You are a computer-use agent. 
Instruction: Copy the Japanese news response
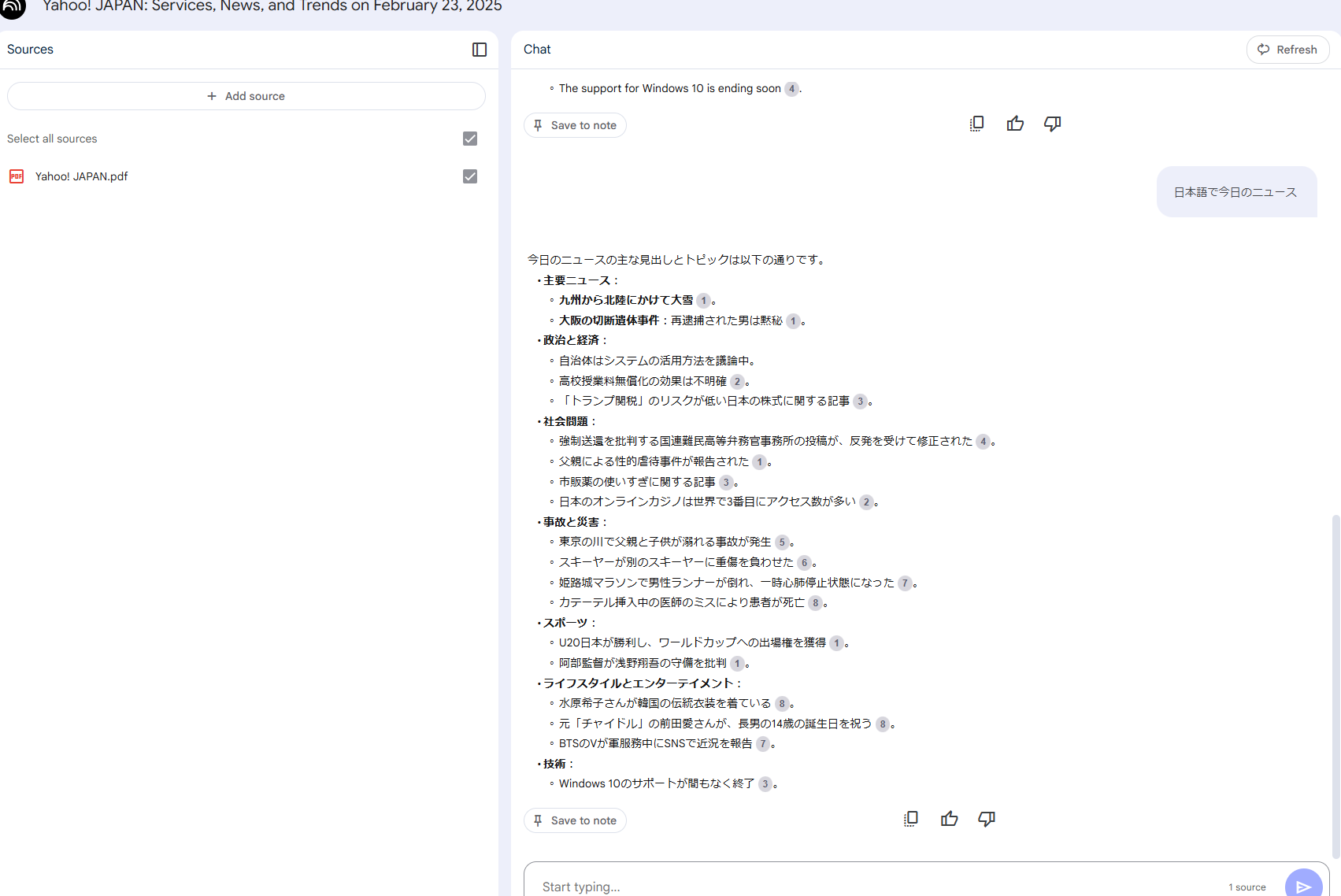(x=911, y=819)
